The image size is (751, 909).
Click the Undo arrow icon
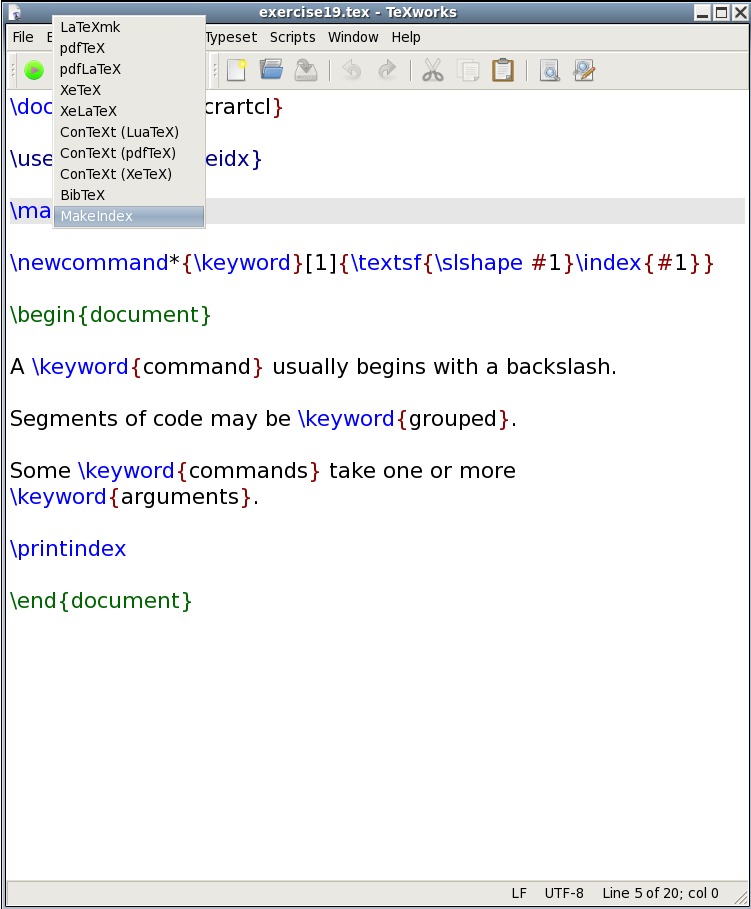point(352,70)
